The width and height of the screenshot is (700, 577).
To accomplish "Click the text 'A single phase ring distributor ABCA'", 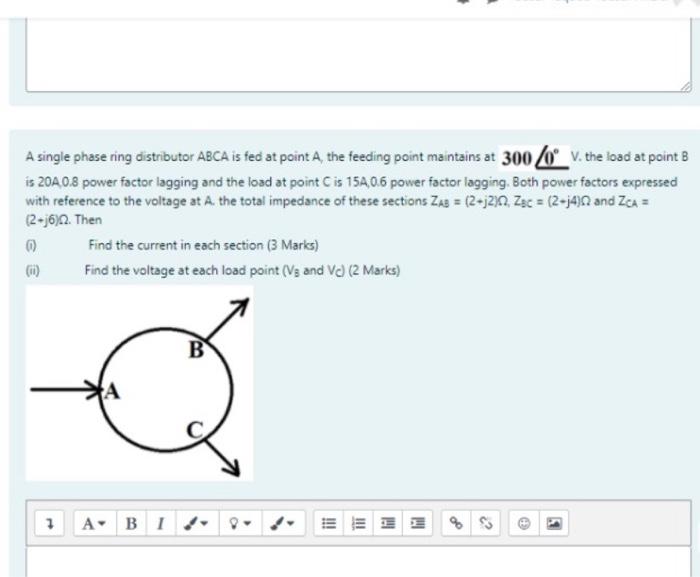I will coord(127,157).
